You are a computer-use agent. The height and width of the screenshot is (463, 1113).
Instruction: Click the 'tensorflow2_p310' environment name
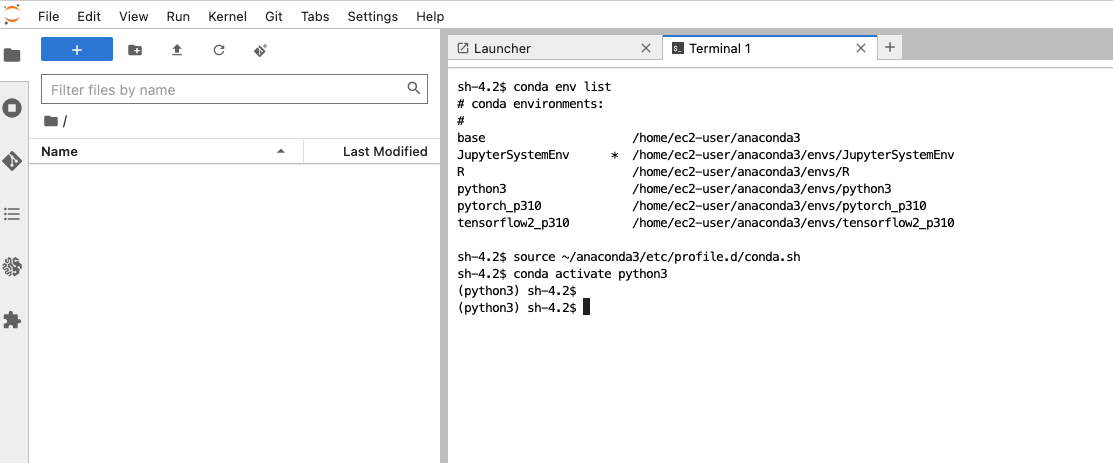[513, 223]
